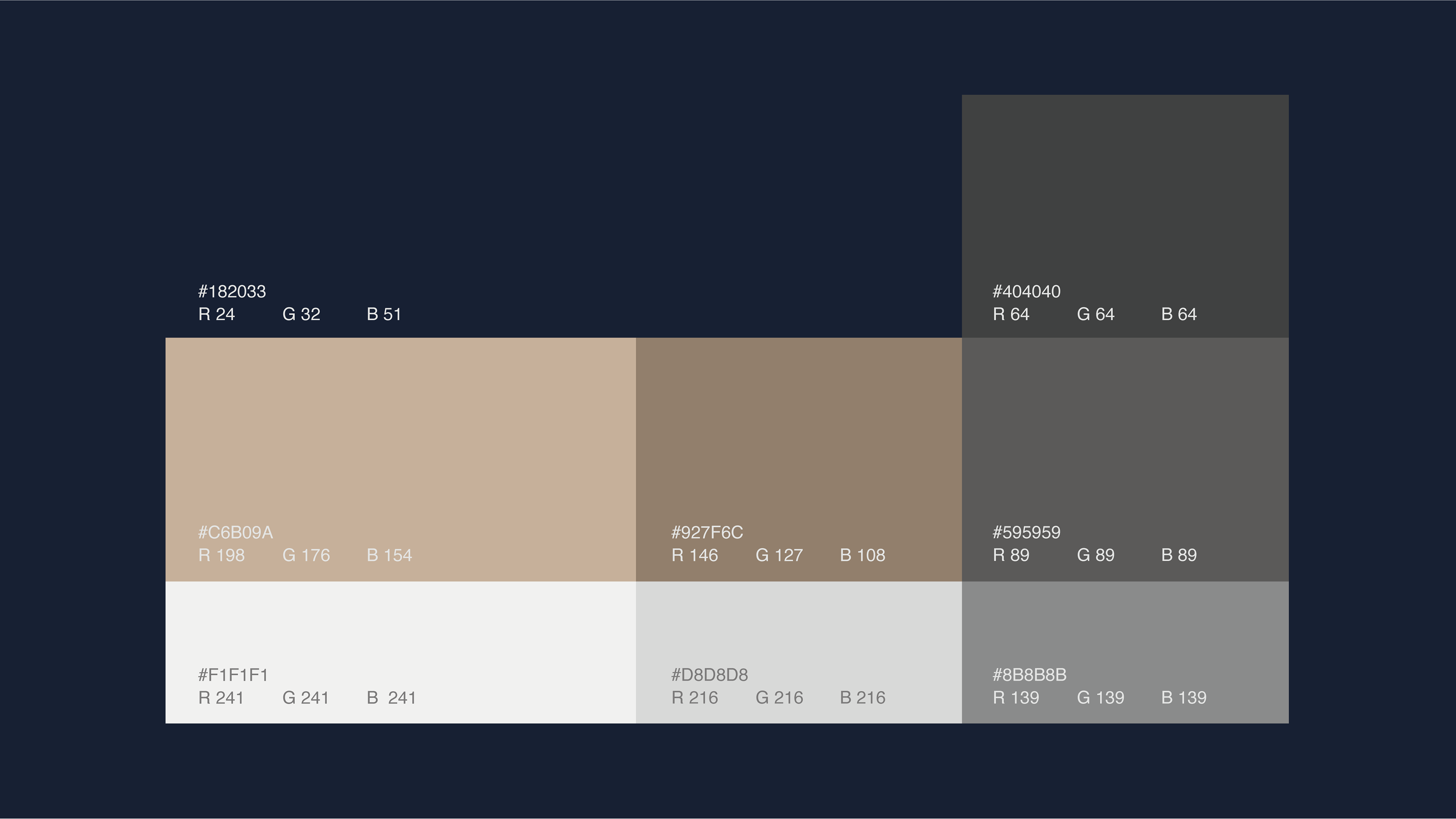This screenshot has width=1456, height=819.
Task: Click the G 241 value
Action: (306, 698)
